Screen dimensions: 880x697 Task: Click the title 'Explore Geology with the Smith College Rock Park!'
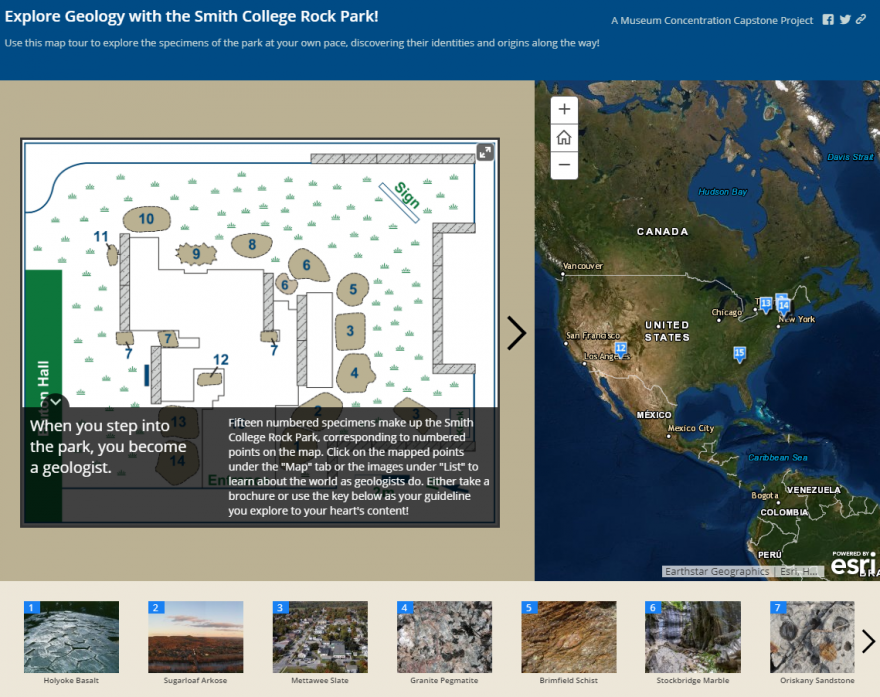tap(191, 16)
